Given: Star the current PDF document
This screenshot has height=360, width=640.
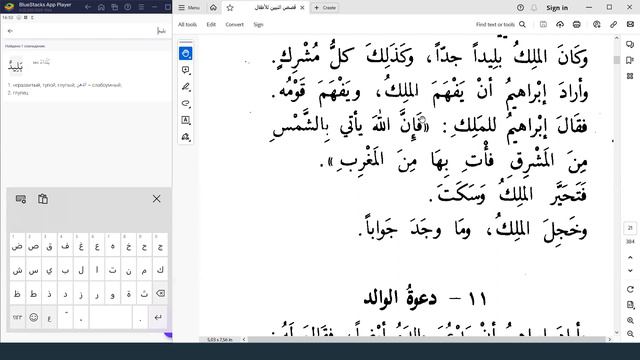Looking at the screenshot, I should (x=230, y=8).
